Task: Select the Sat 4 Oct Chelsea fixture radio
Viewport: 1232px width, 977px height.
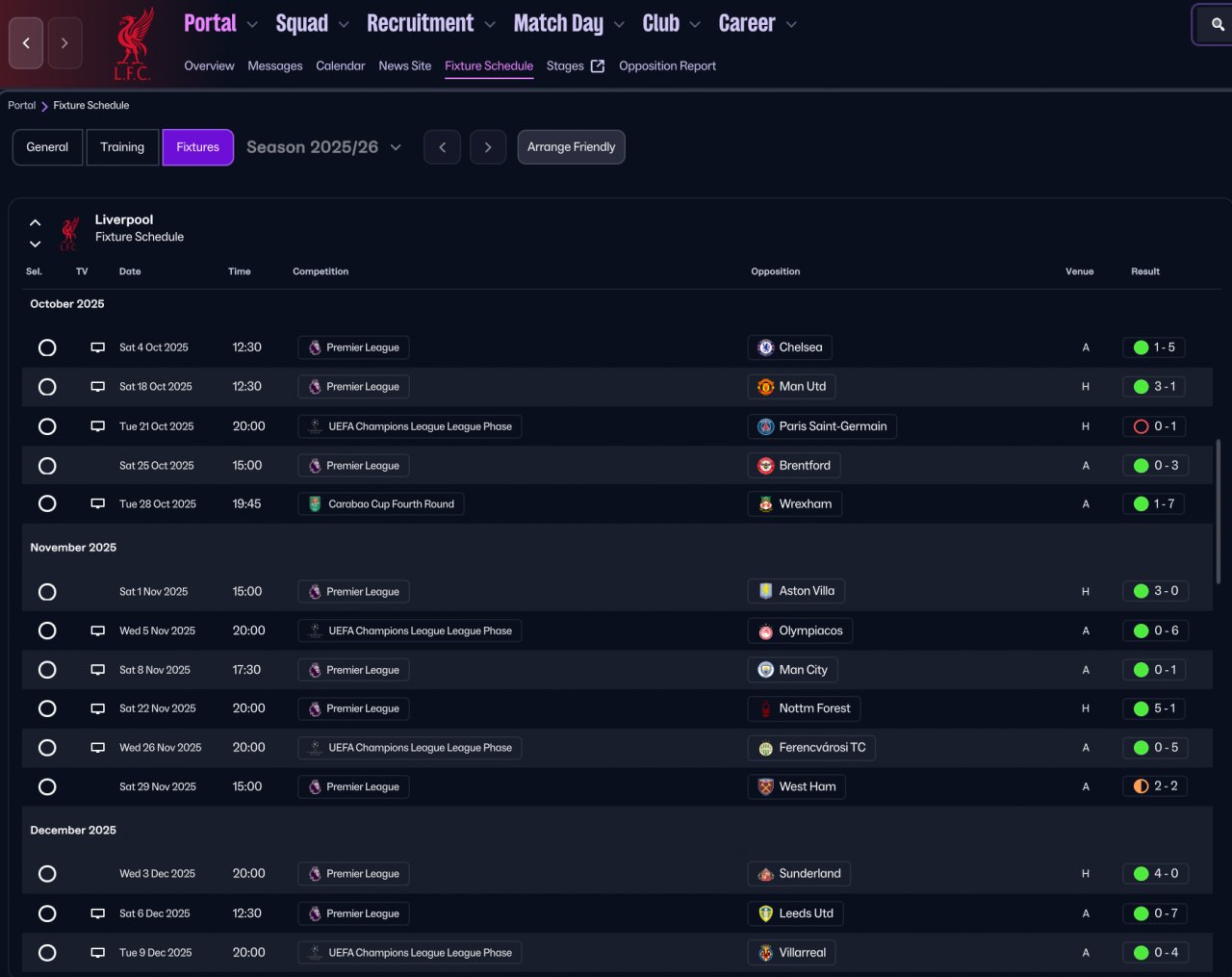Action: pyautogui.click(x=47, y=347)
